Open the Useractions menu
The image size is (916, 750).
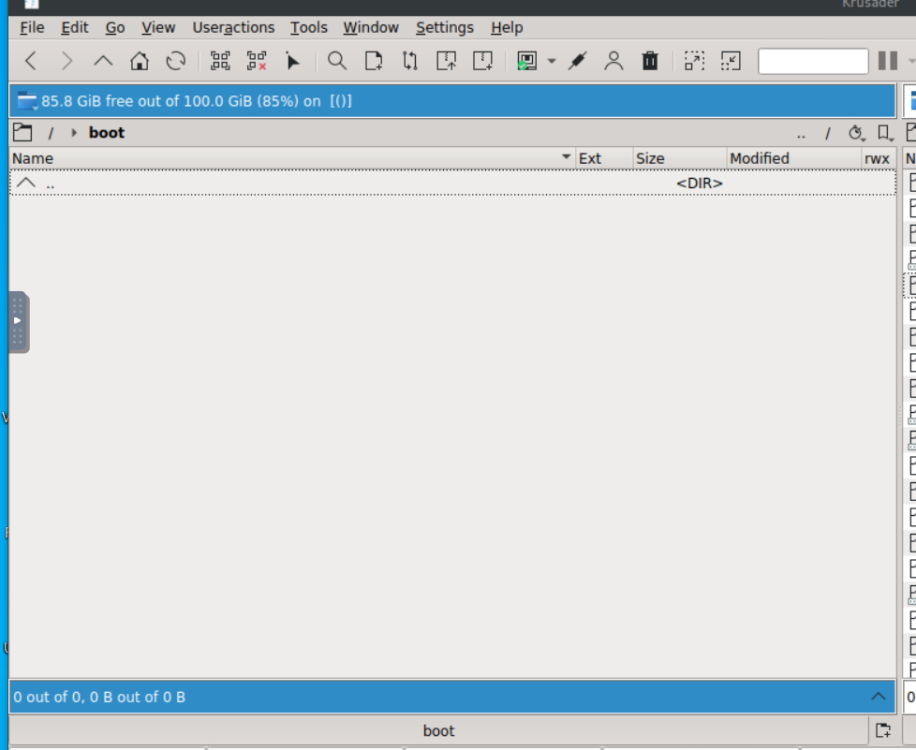coord(233,27)
